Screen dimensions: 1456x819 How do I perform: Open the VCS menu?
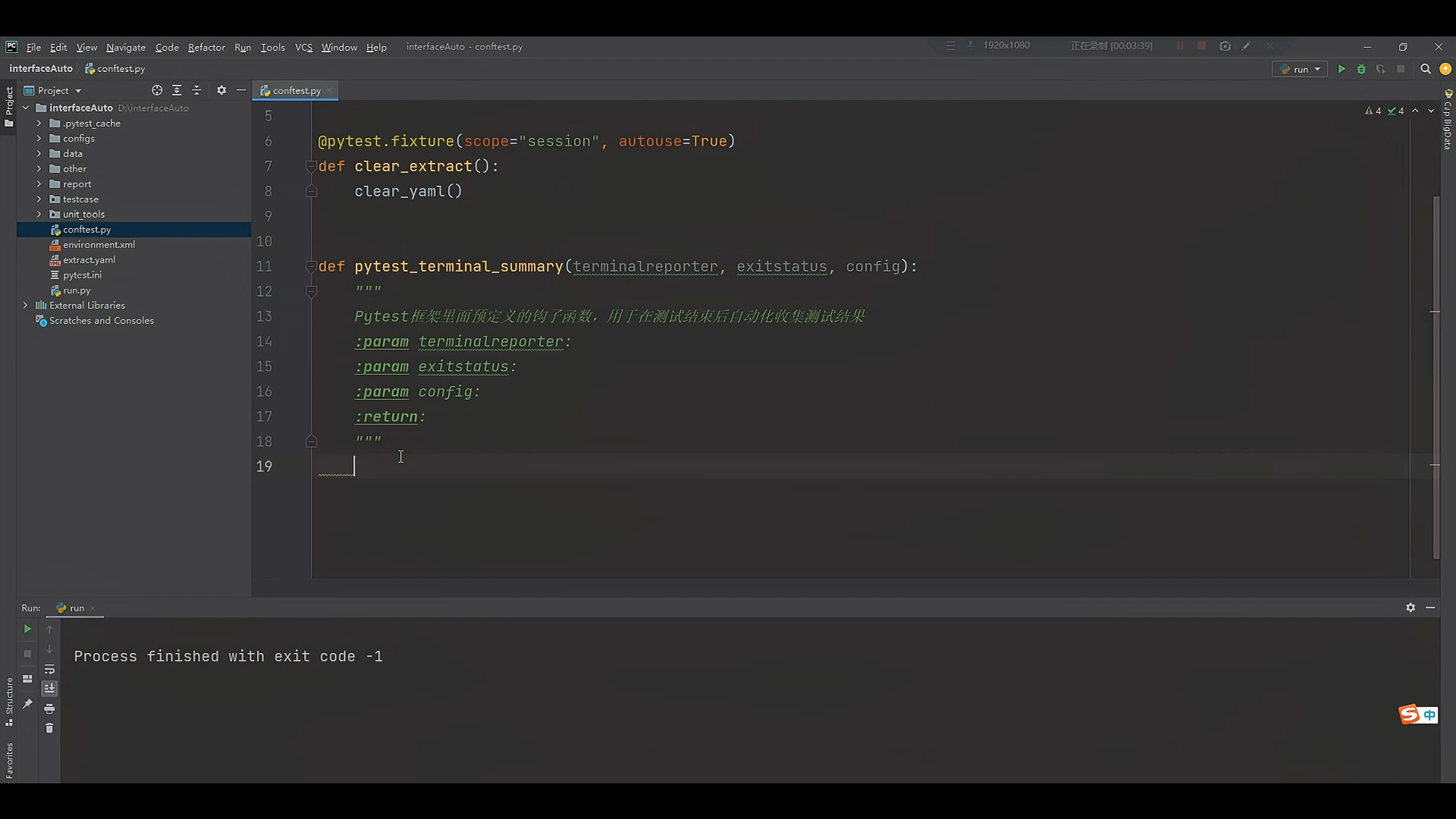click(303, 47)
